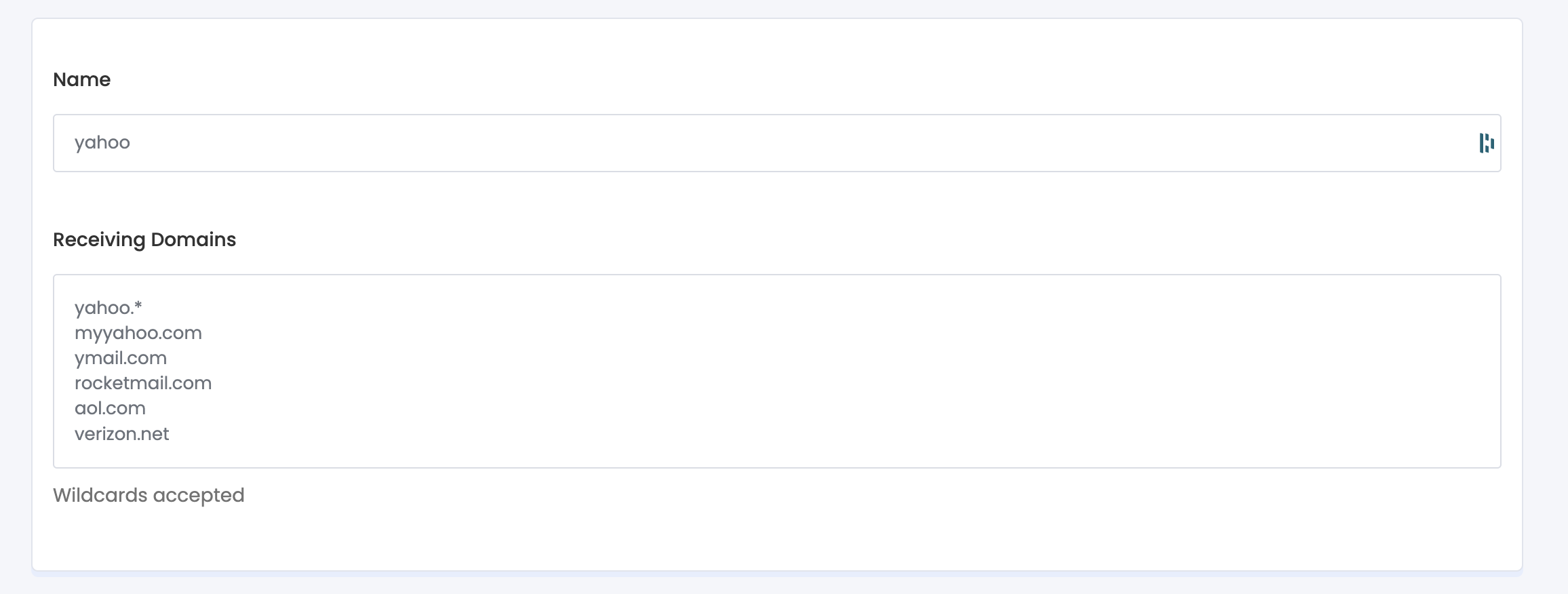Place cursor on "aol.com" line
Screen dimensions: 1568x594
click(x=110, y=408)
